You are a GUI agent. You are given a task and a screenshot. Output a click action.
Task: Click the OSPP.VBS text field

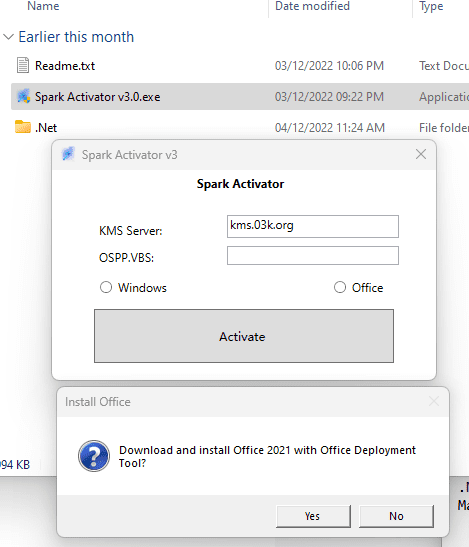(313, 255)
